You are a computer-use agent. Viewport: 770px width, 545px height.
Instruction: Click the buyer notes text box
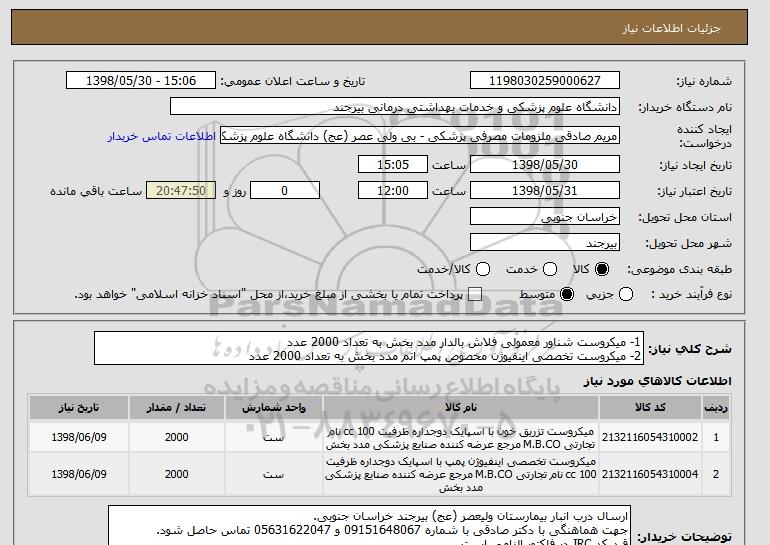tap(369, 525)
